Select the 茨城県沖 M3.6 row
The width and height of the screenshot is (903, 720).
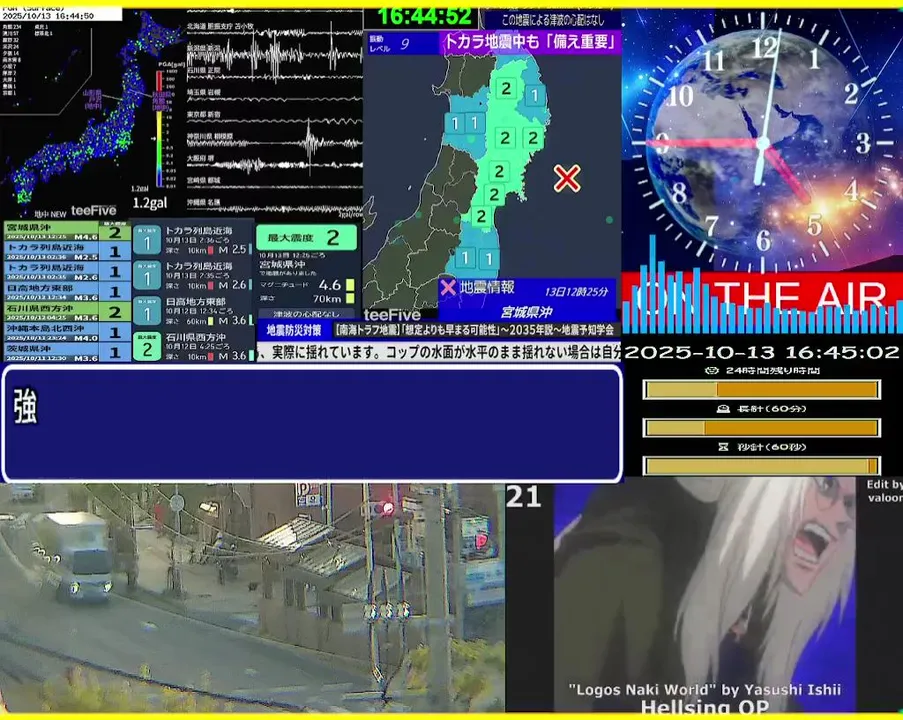(x=67, y=352)
